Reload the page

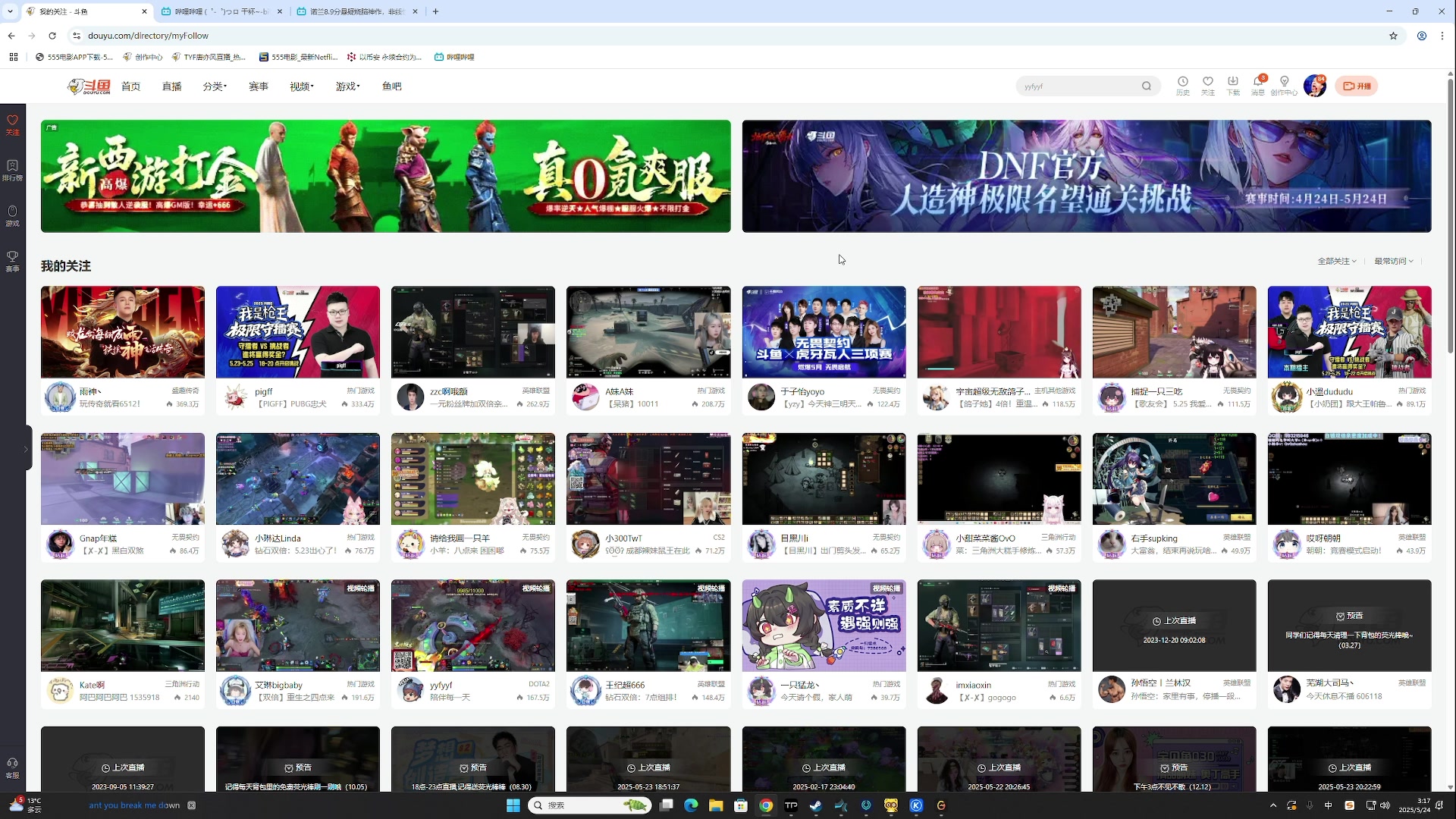click(52, 36)
